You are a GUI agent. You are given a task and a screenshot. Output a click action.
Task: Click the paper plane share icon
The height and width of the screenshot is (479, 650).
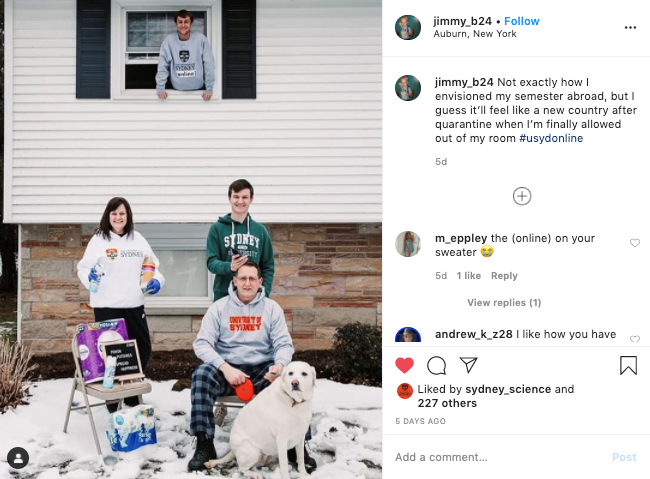(468, 365)
